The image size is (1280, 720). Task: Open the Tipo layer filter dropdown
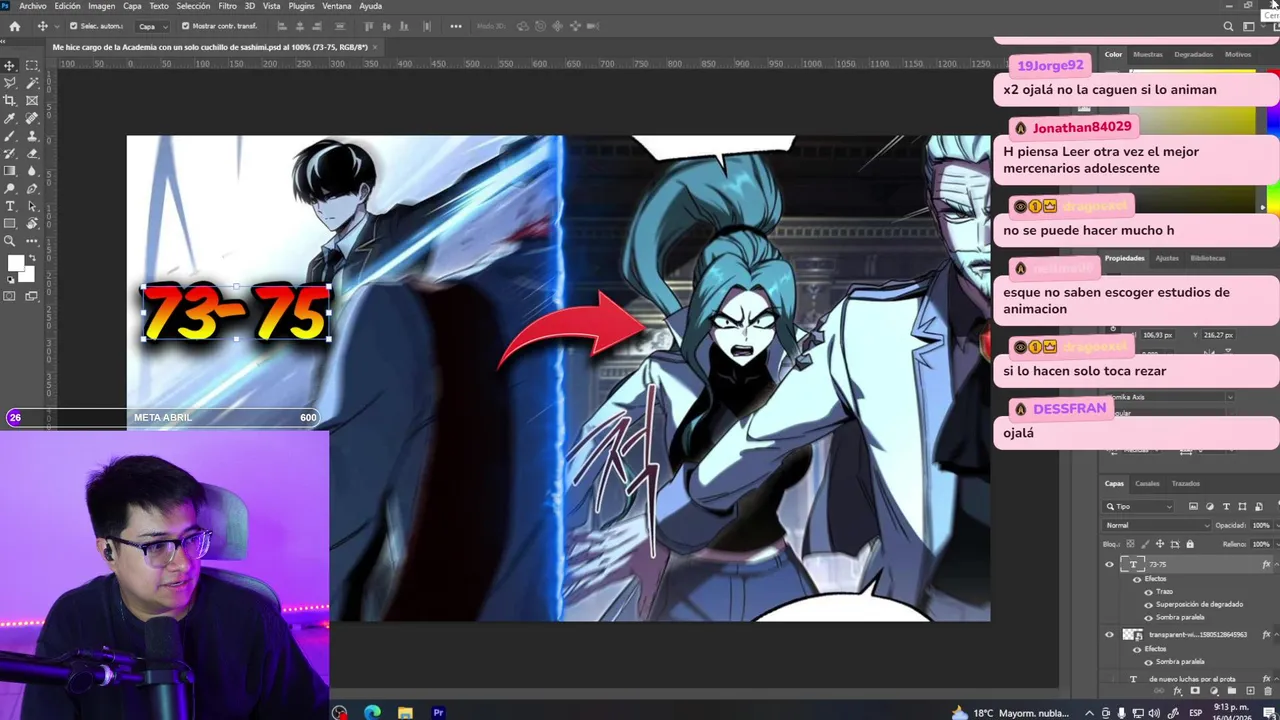[x=1139, y=507]
